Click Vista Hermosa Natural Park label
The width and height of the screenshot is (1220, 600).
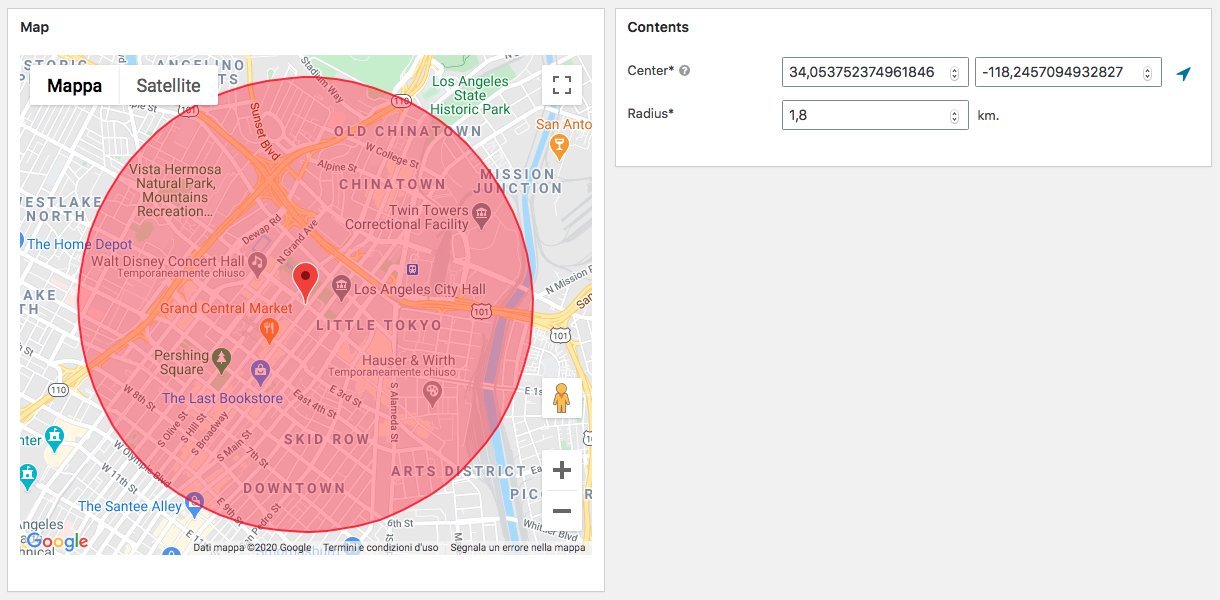click(173, 190)
